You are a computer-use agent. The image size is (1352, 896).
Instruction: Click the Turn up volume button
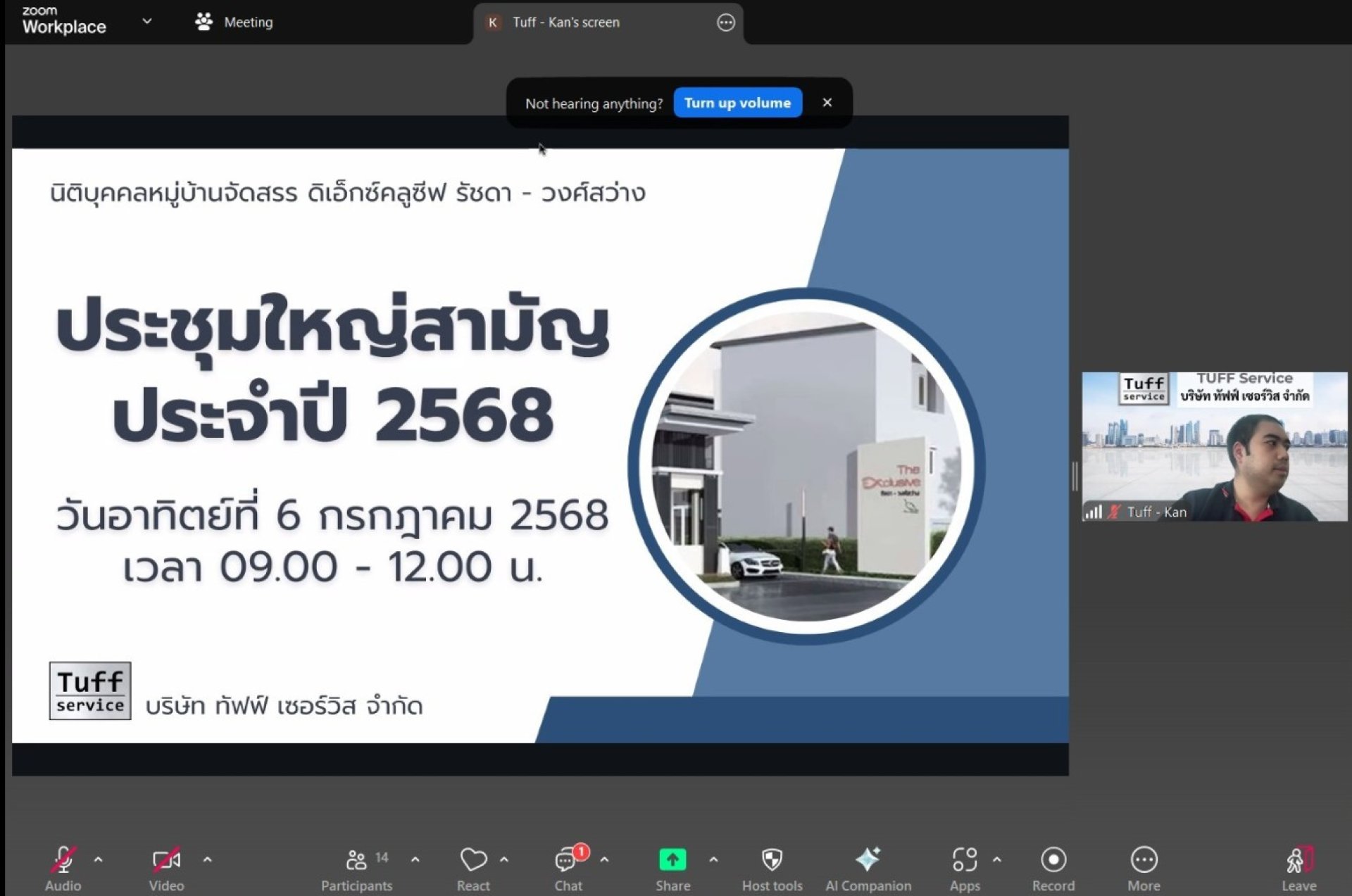coord(737,103)
